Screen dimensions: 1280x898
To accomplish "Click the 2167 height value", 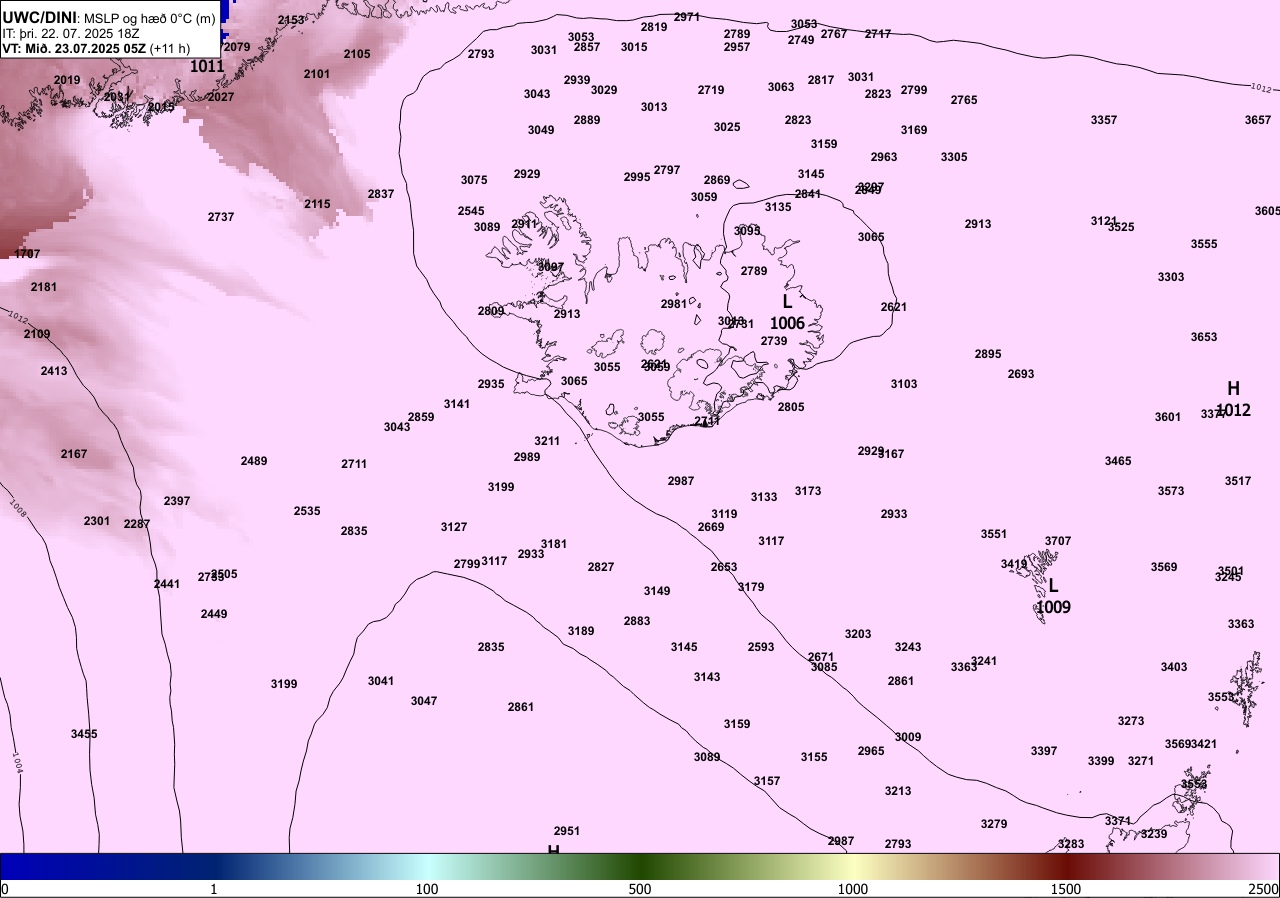I will coord(74,454).
